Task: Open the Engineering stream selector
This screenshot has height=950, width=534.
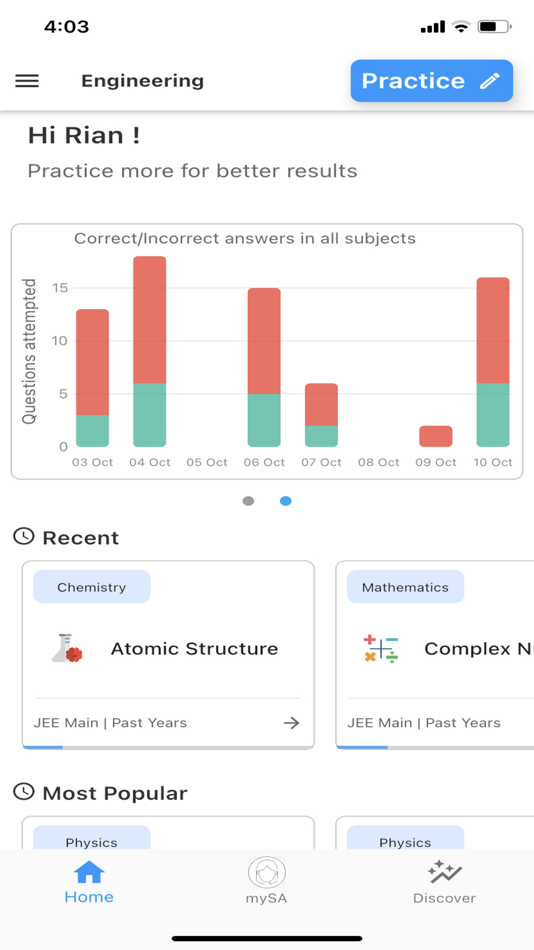Action: pos(142,81)
